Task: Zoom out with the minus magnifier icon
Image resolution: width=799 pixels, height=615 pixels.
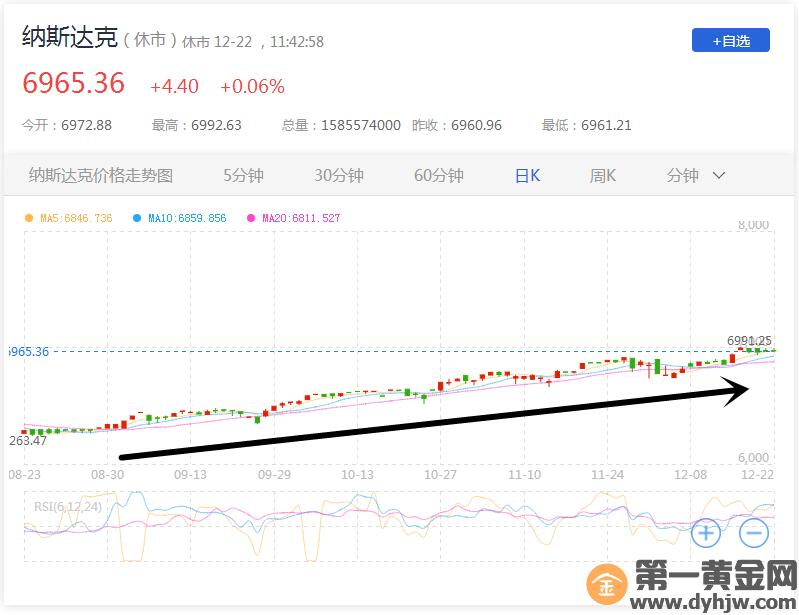Action: 754,533
